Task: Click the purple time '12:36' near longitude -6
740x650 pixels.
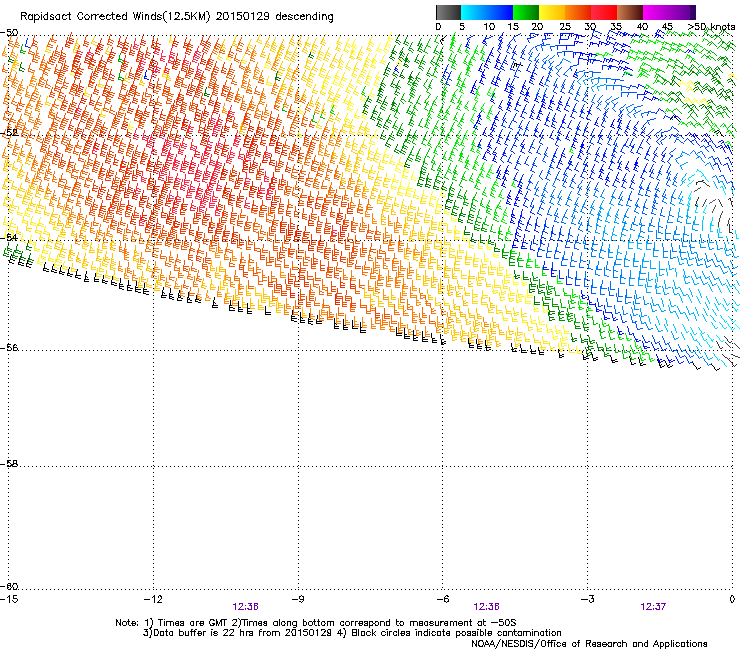Action: 486,607
